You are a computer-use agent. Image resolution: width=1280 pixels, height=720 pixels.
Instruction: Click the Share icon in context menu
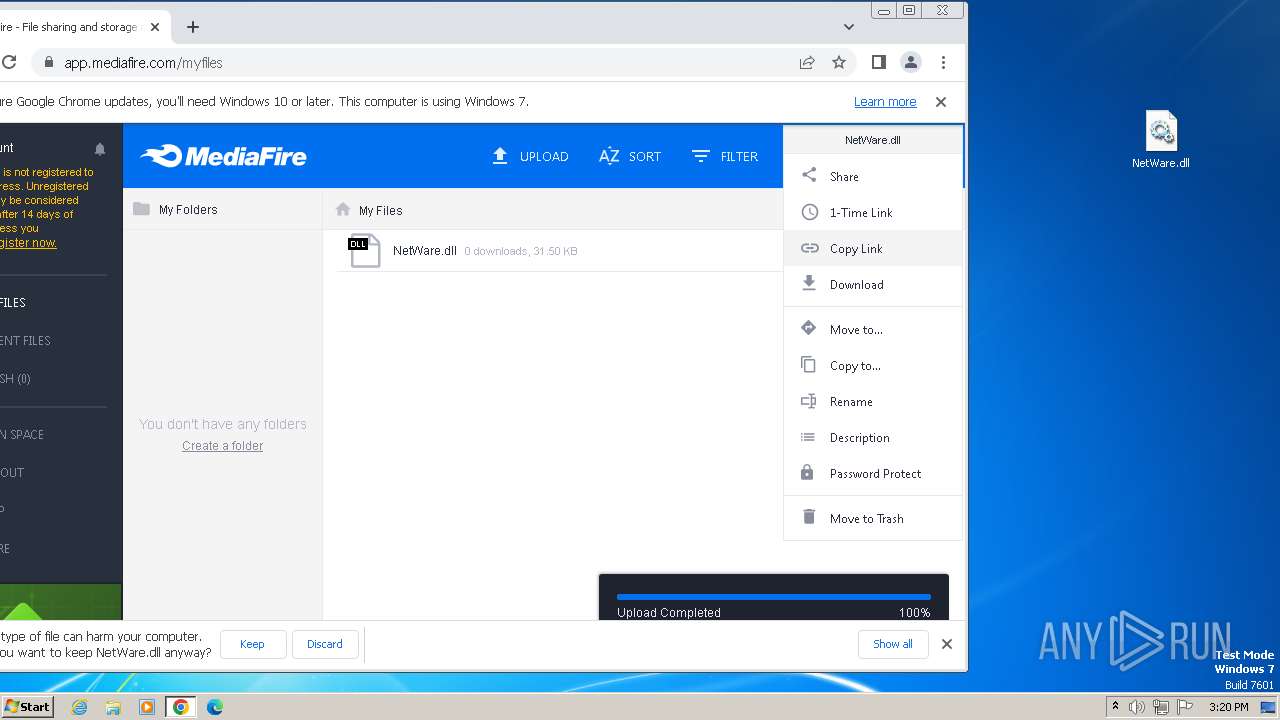click(x=809, y=176)
